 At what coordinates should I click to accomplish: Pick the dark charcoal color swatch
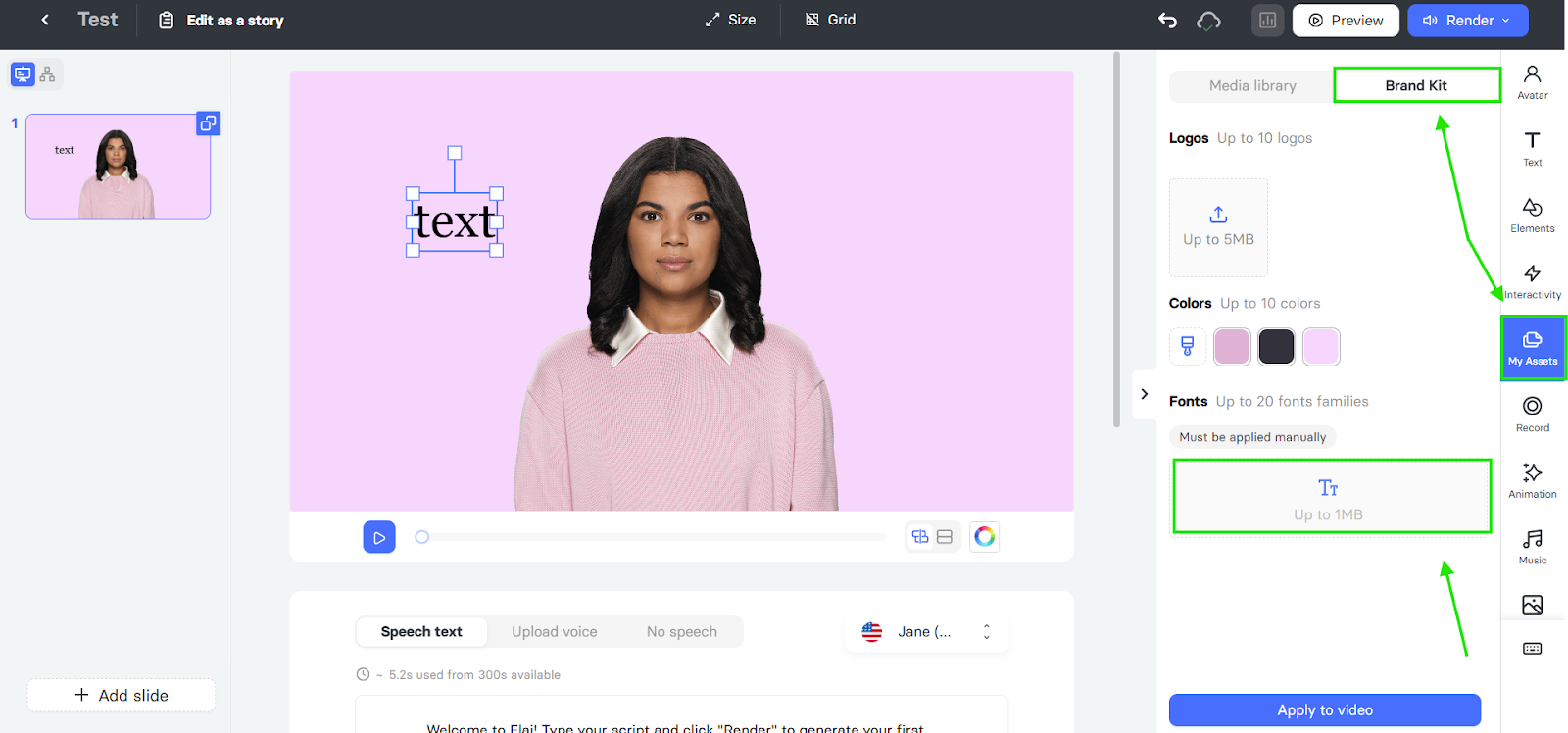[x=1276, y=347]
